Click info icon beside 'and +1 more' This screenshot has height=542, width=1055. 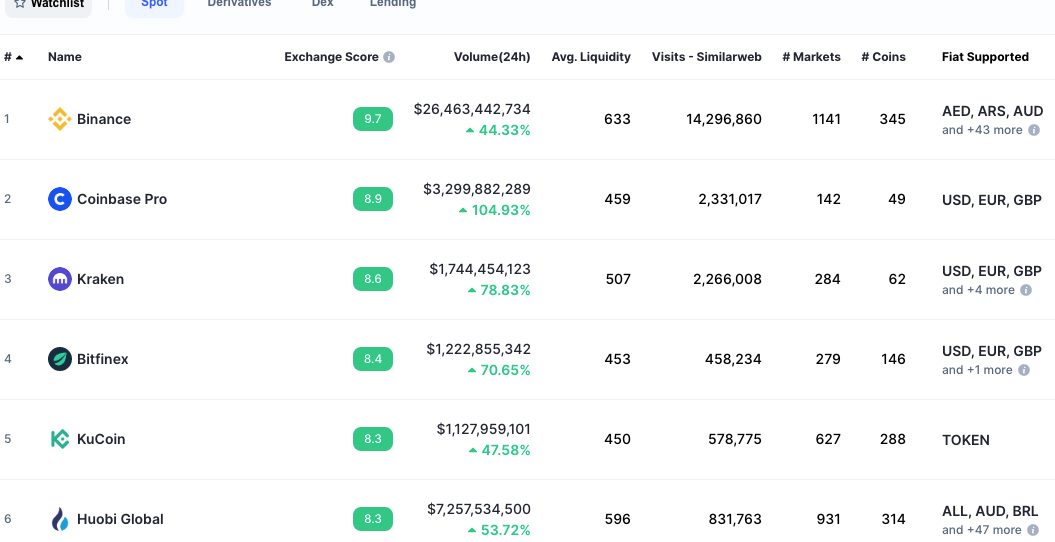click(1024, 370)
